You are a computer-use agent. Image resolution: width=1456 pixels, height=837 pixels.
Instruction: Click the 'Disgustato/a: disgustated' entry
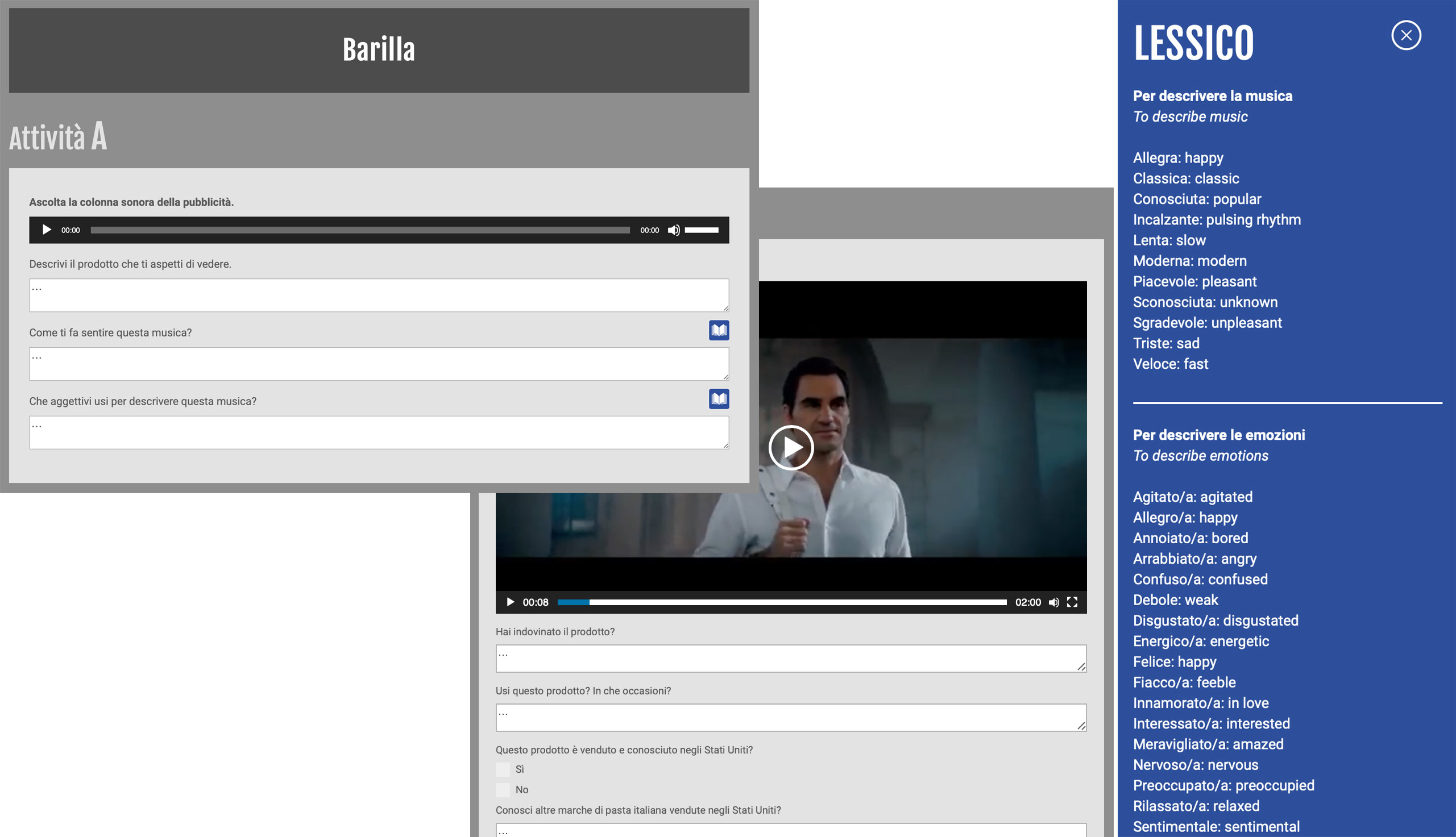1216,621
